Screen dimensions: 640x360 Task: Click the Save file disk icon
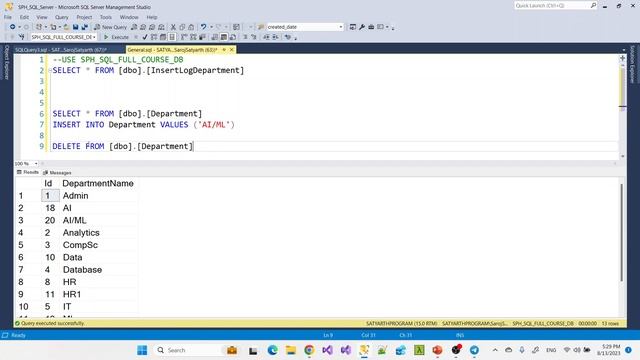pos(76,27)
